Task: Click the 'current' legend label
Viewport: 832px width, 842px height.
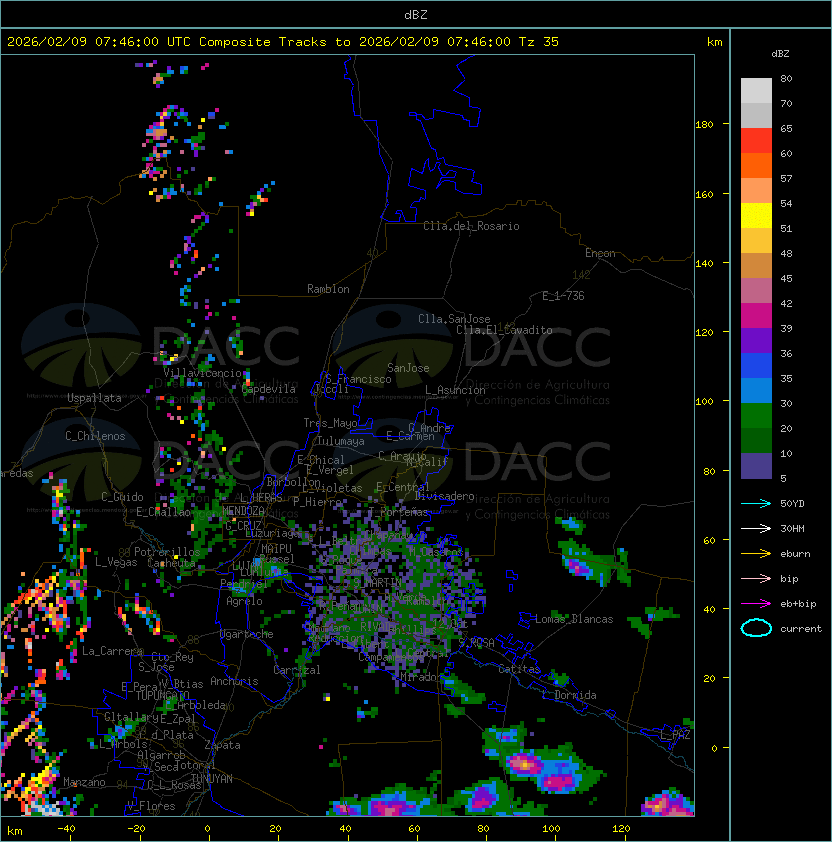Action: pos(801,629)
